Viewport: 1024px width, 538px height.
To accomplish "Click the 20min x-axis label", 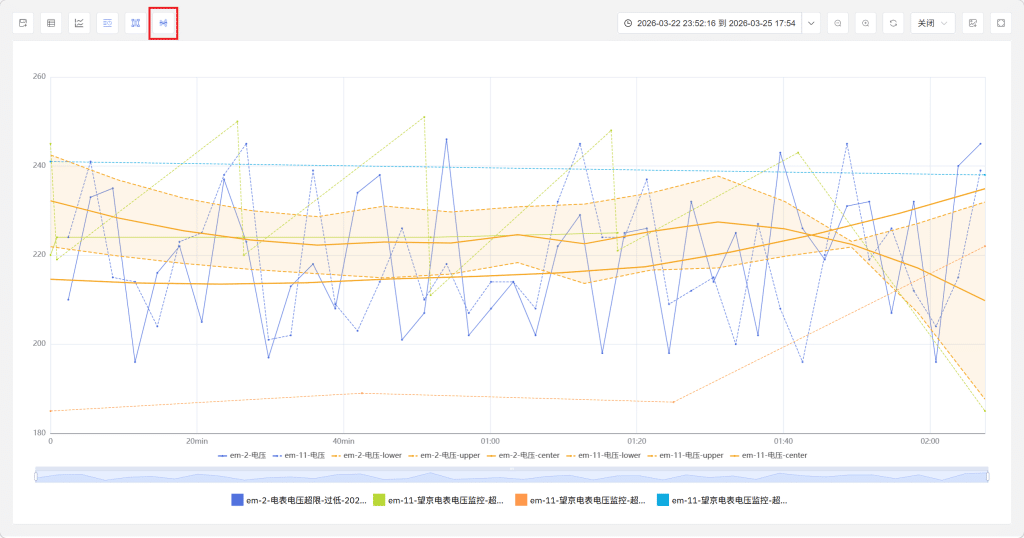I will point(197,441).
